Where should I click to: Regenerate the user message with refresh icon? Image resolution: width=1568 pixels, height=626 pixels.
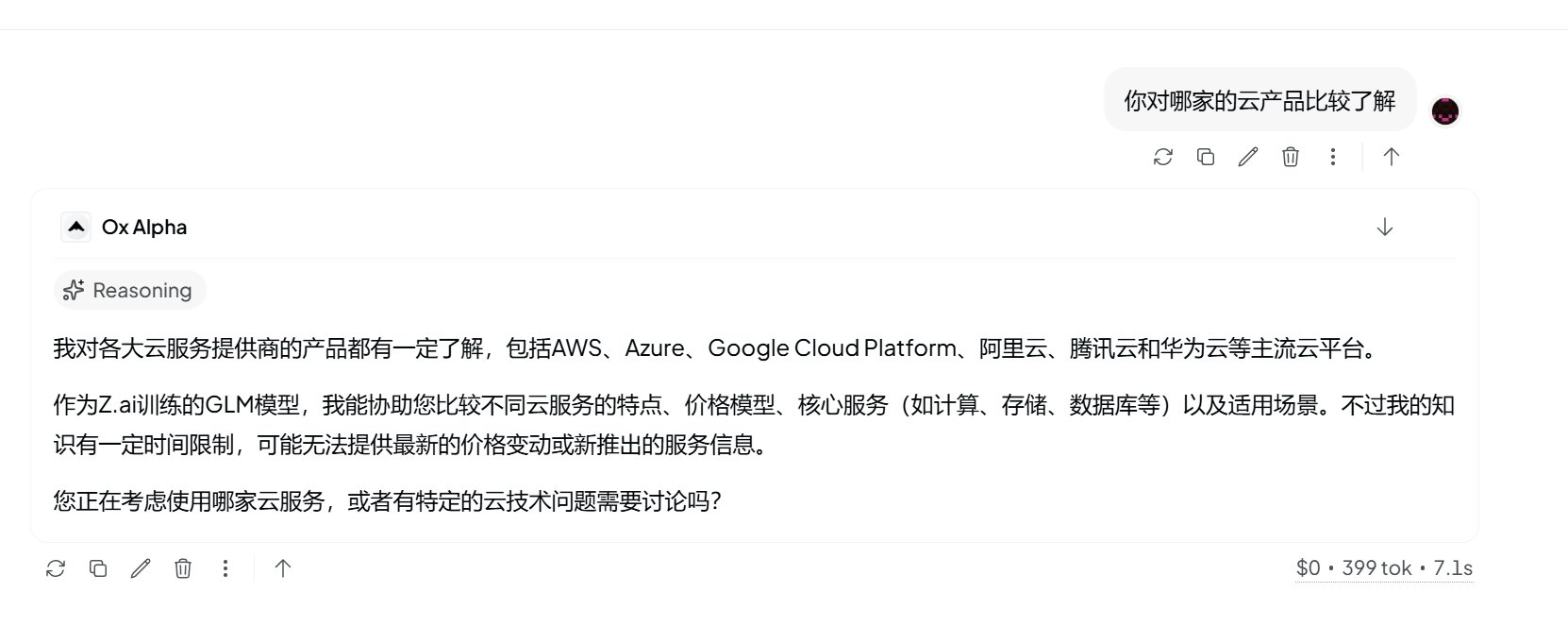click(x=1162, y=157)
